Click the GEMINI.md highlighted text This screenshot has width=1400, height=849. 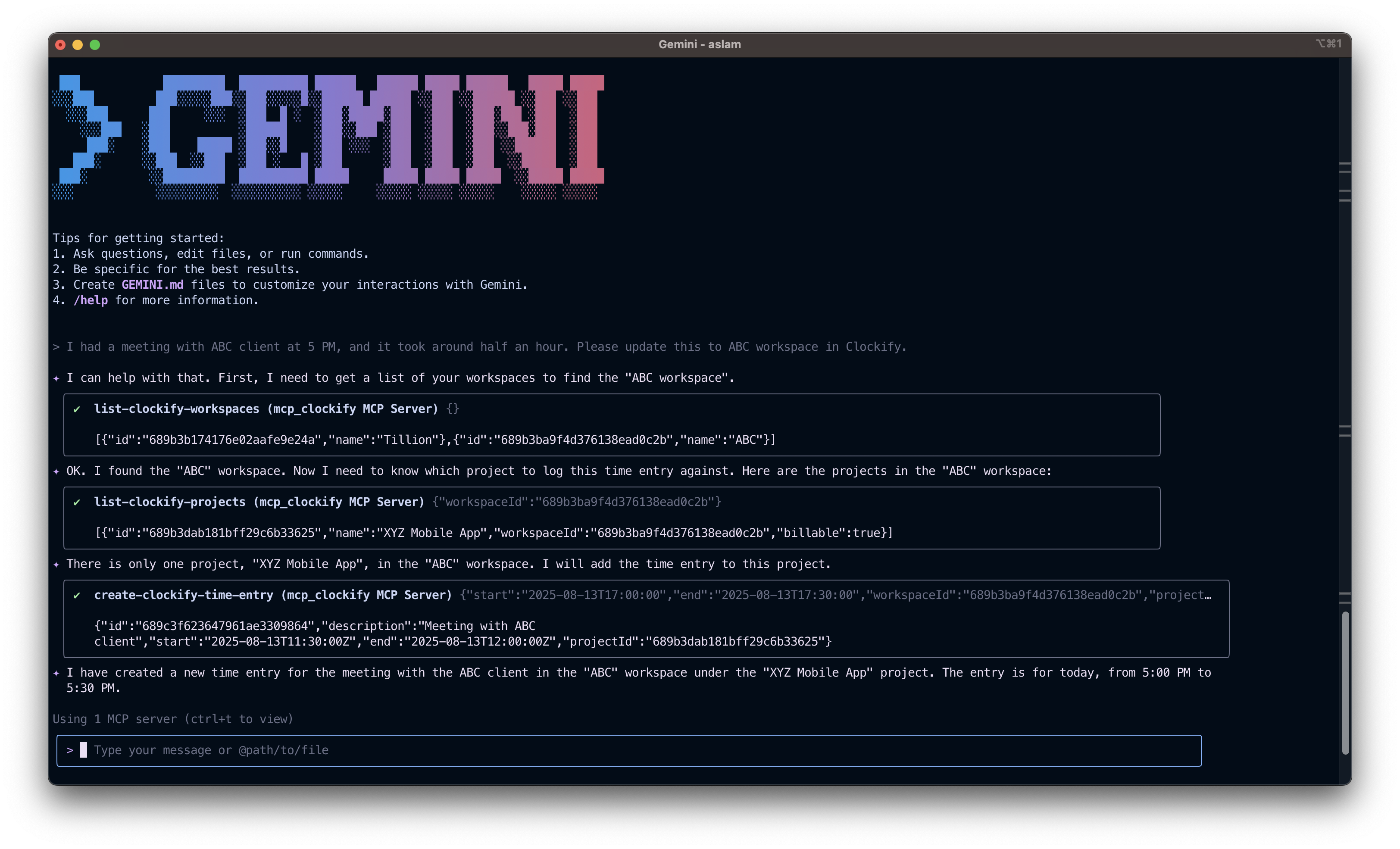(x=152, y=285)
